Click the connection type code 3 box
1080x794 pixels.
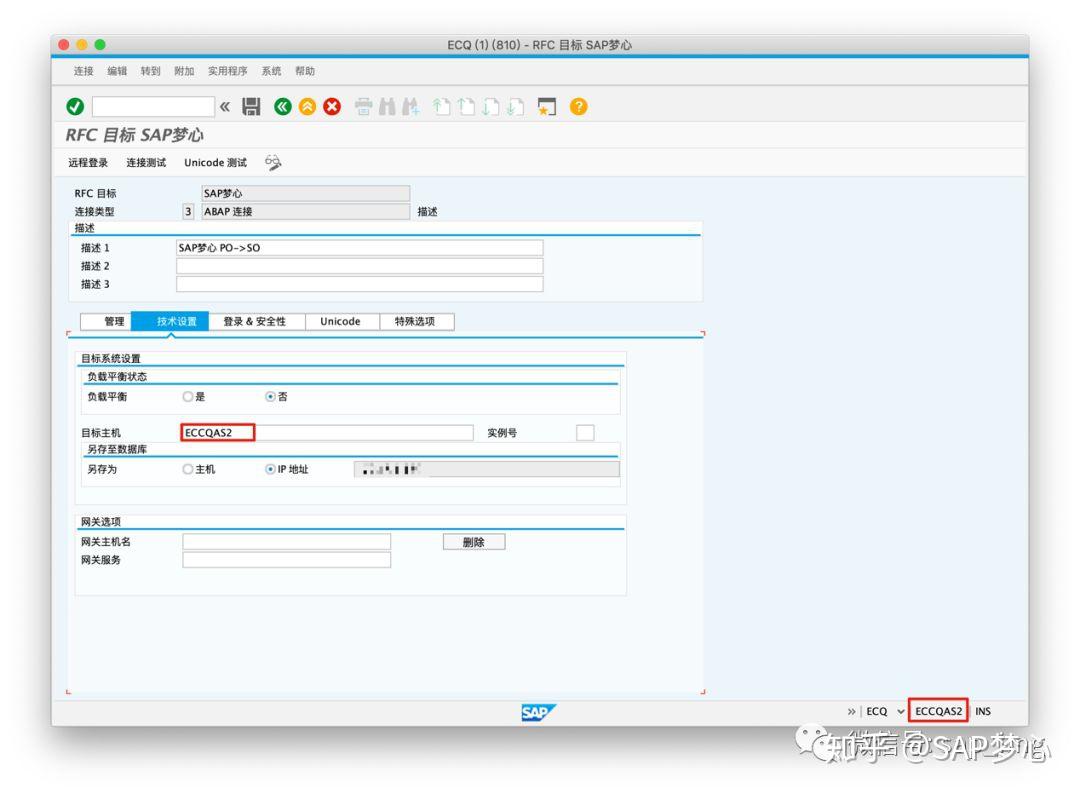pyautogui.click(x=188, y=211)
